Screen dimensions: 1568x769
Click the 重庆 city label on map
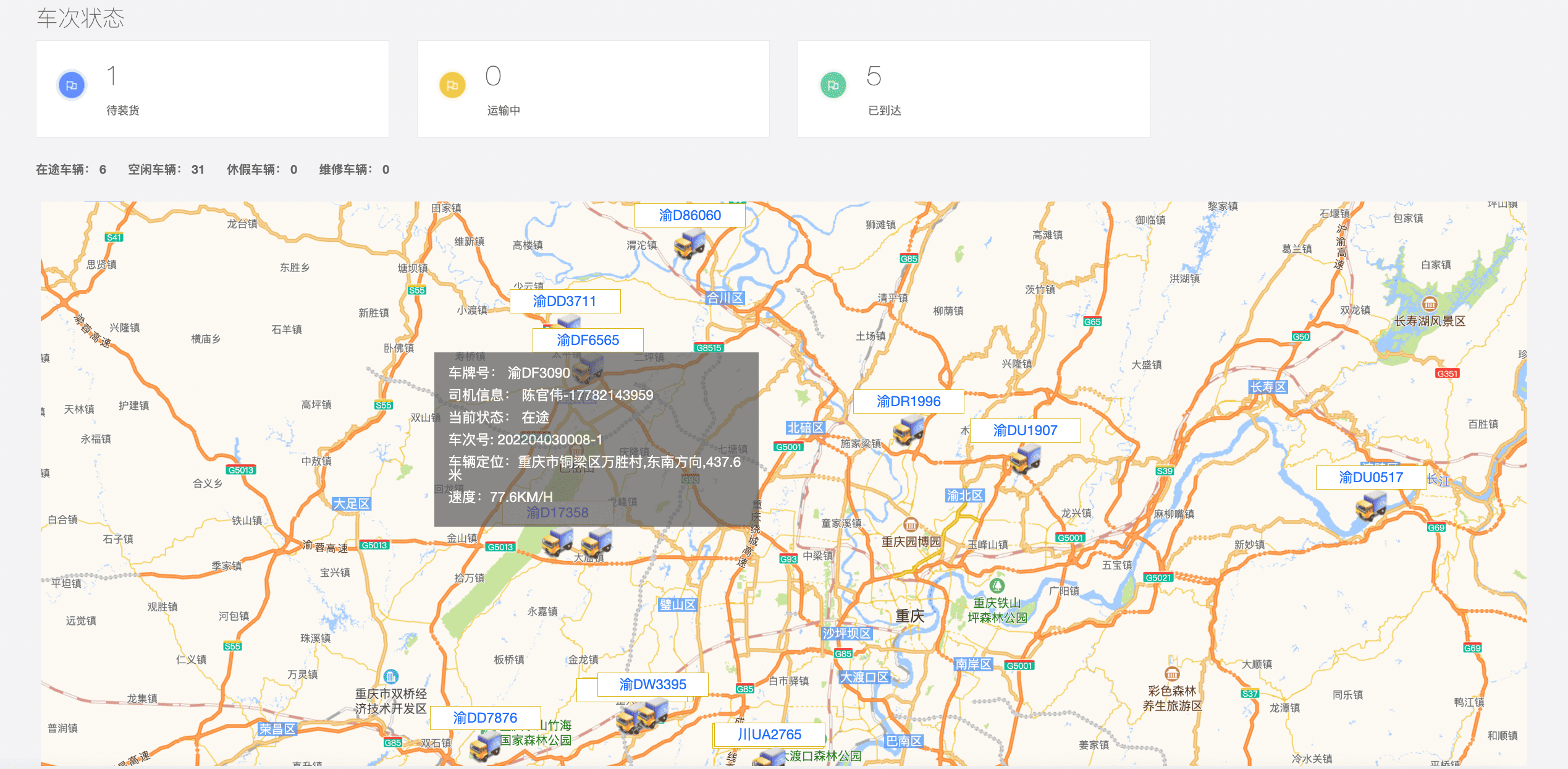910,616
